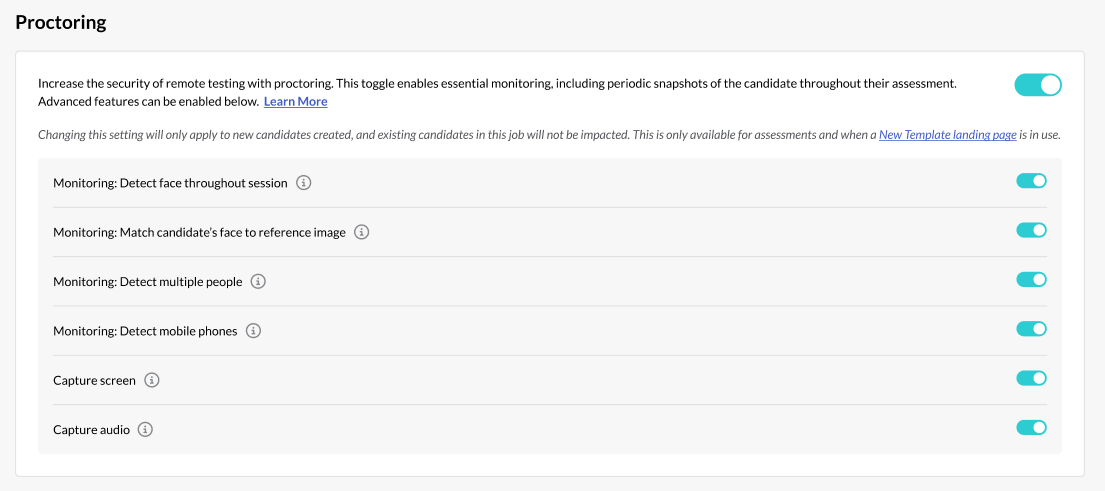Click info icon beside Detect face throughout session

[304, 183]
